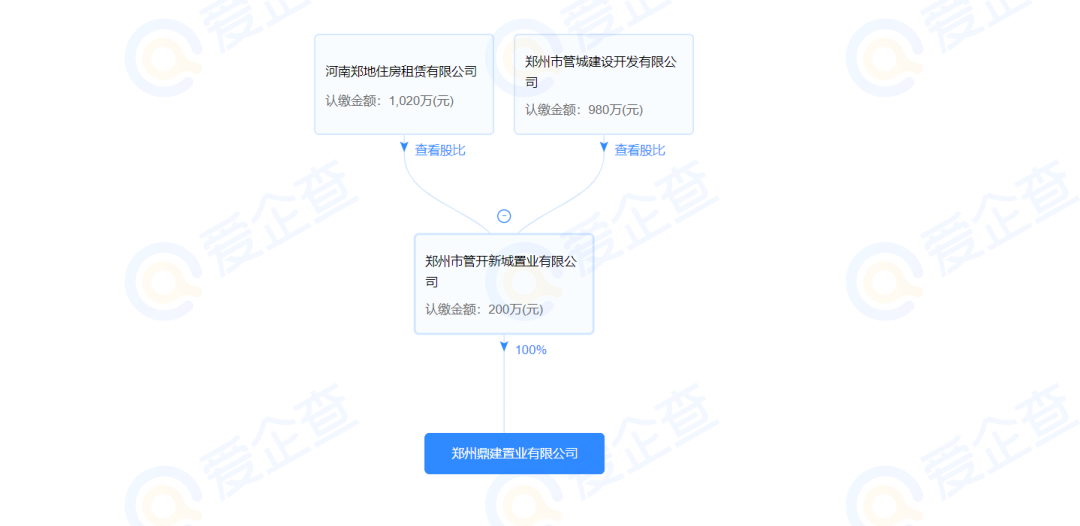Open 郑州市管开新城置业有限公司 company card
Screen dimensions: 1080x526
504,284
